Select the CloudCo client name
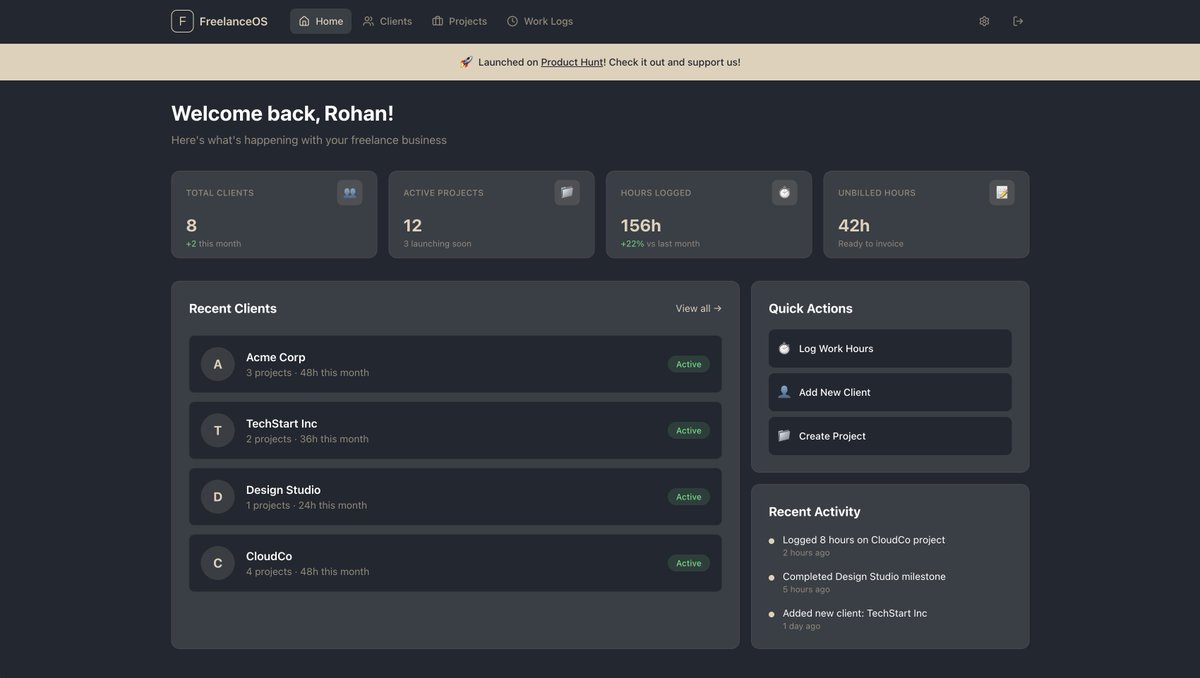Image resolution: width=1200 pixels, height=678 pixels. pos(270,556)
